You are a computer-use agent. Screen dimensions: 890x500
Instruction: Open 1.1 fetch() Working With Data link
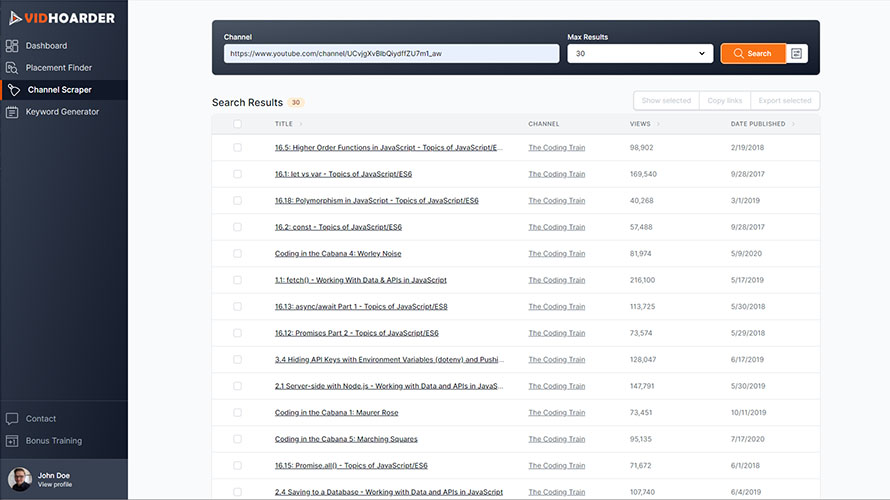pos(360,280)
